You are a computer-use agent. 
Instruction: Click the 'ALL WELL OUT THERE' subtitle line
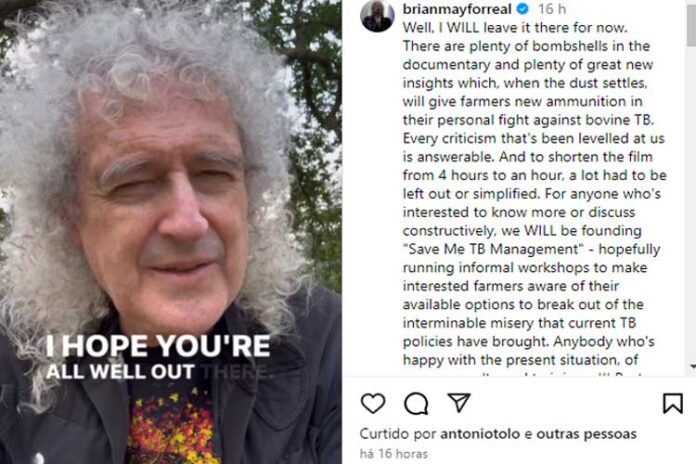click(158, 372)
